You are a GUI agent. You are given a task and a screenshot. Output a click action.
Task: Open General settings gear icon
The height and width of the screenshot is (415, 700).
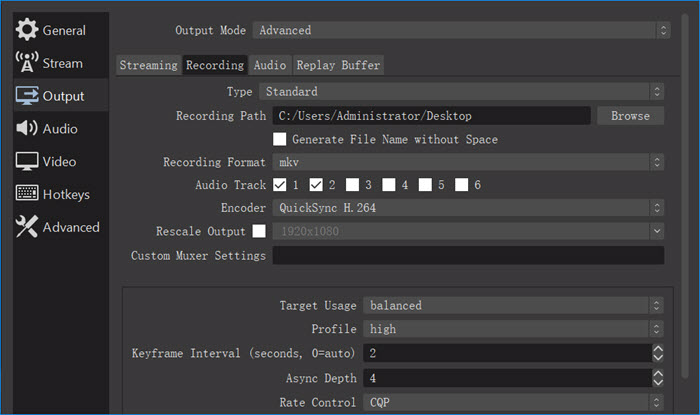pos(27,30)
